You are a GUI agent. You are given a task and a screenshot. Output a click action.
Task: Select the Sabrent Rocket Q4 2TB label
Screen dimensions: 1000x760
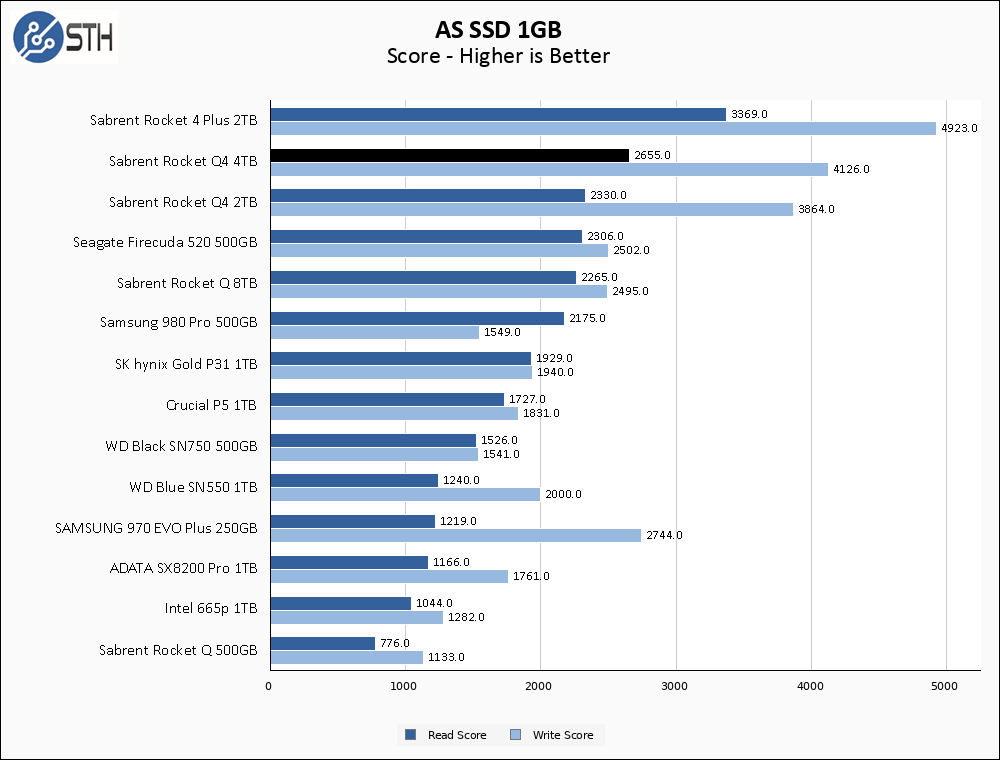pyautogui.click(x=183, y=202)
